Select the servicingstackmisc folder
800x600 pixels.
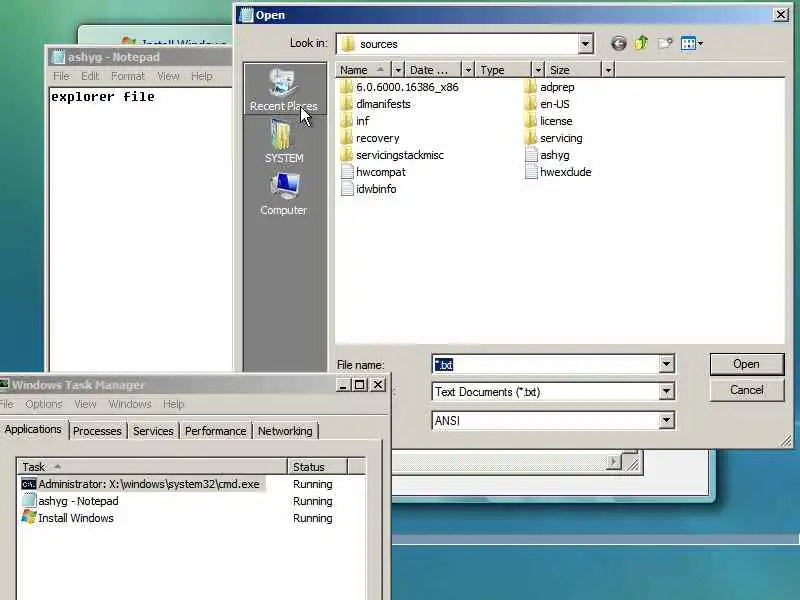(x=392, y=155)
